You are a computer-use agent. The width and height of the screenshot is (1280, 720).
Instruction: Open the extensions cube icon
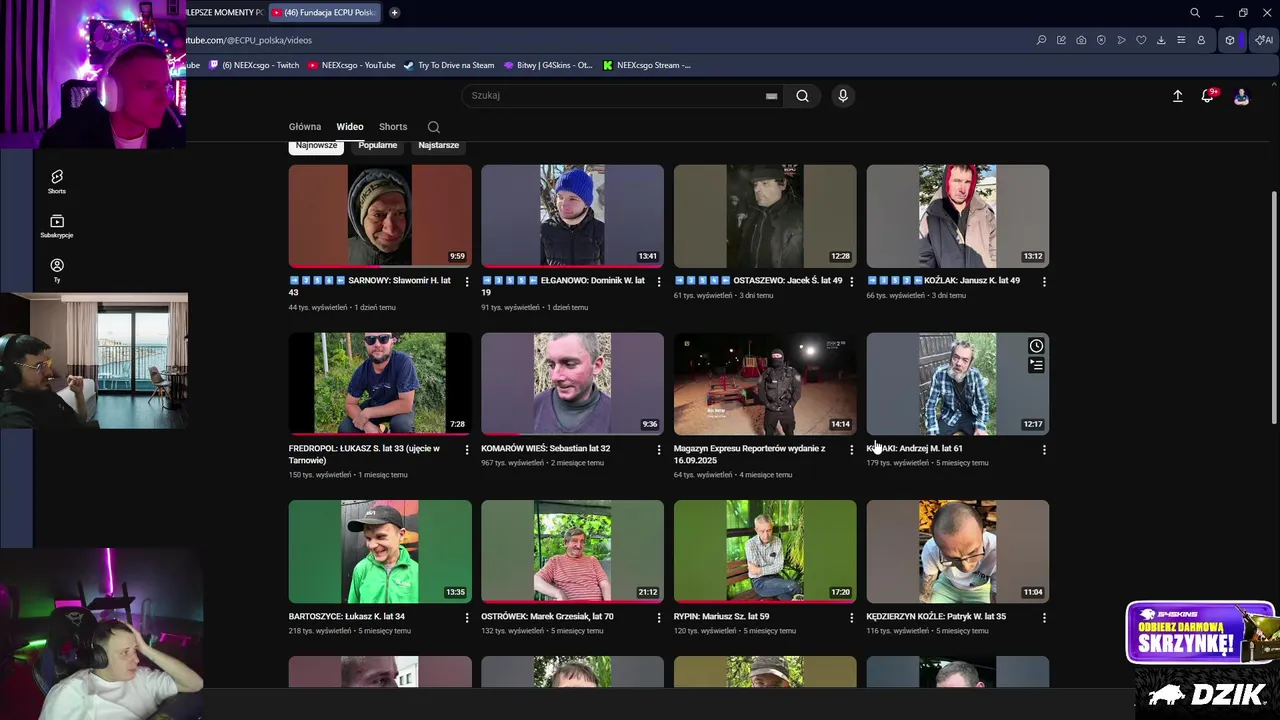[x=1230, y=40]
